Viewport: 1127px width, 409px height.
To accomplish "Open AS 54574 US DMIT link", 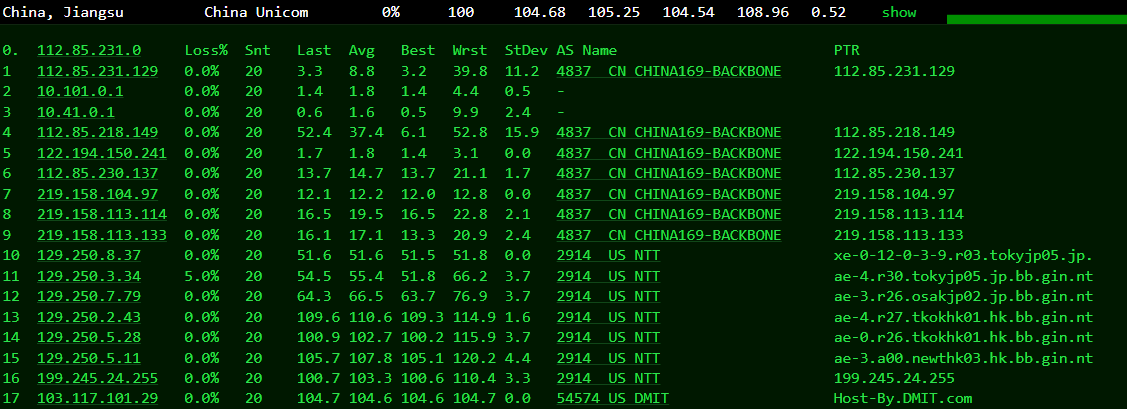I will 612,399.
